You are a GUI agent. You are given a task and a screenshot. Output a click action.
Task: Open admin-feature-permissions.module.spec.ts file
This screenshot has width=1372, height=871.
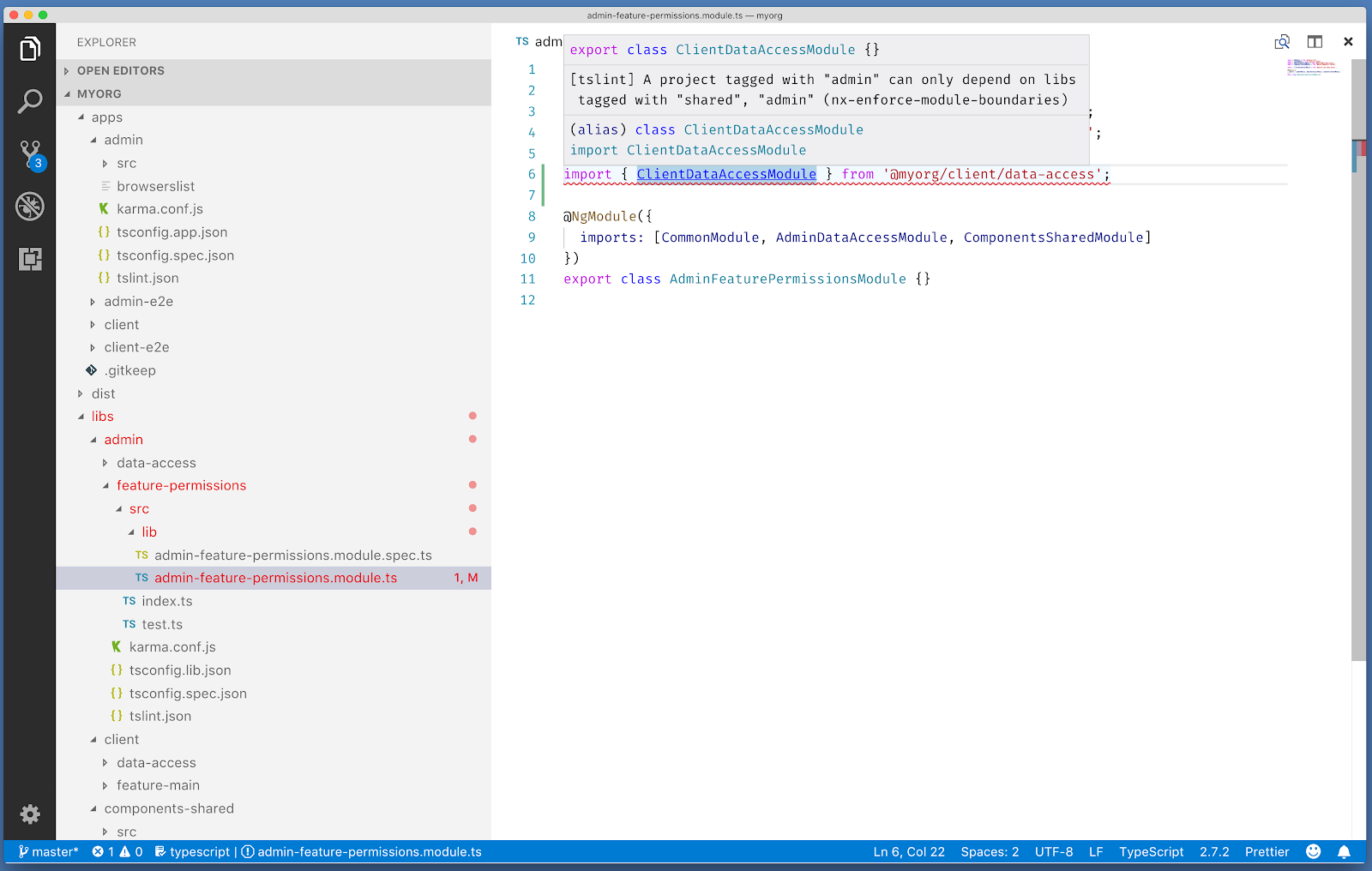(x=292, y=556)
